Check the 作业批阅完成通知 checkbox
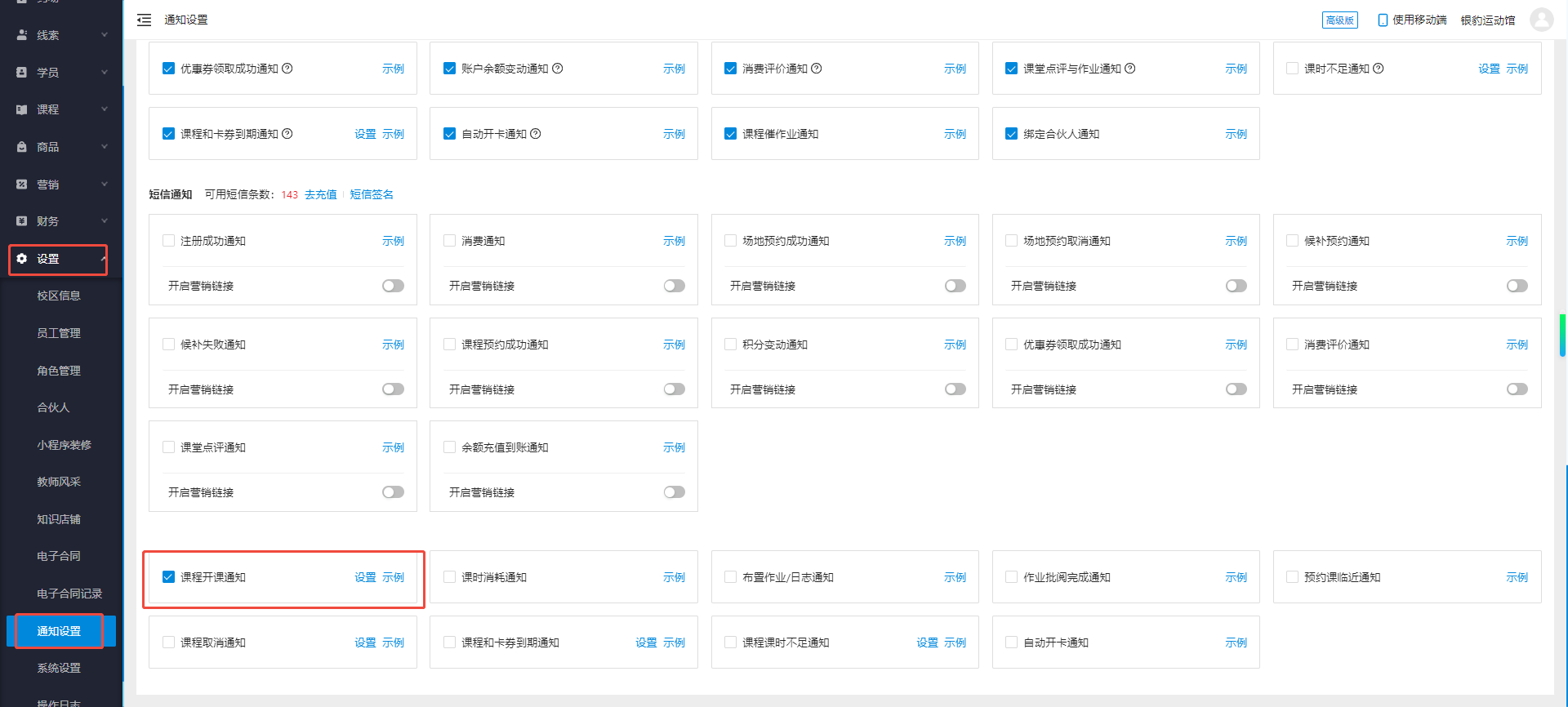 (x=1011, y=577)
